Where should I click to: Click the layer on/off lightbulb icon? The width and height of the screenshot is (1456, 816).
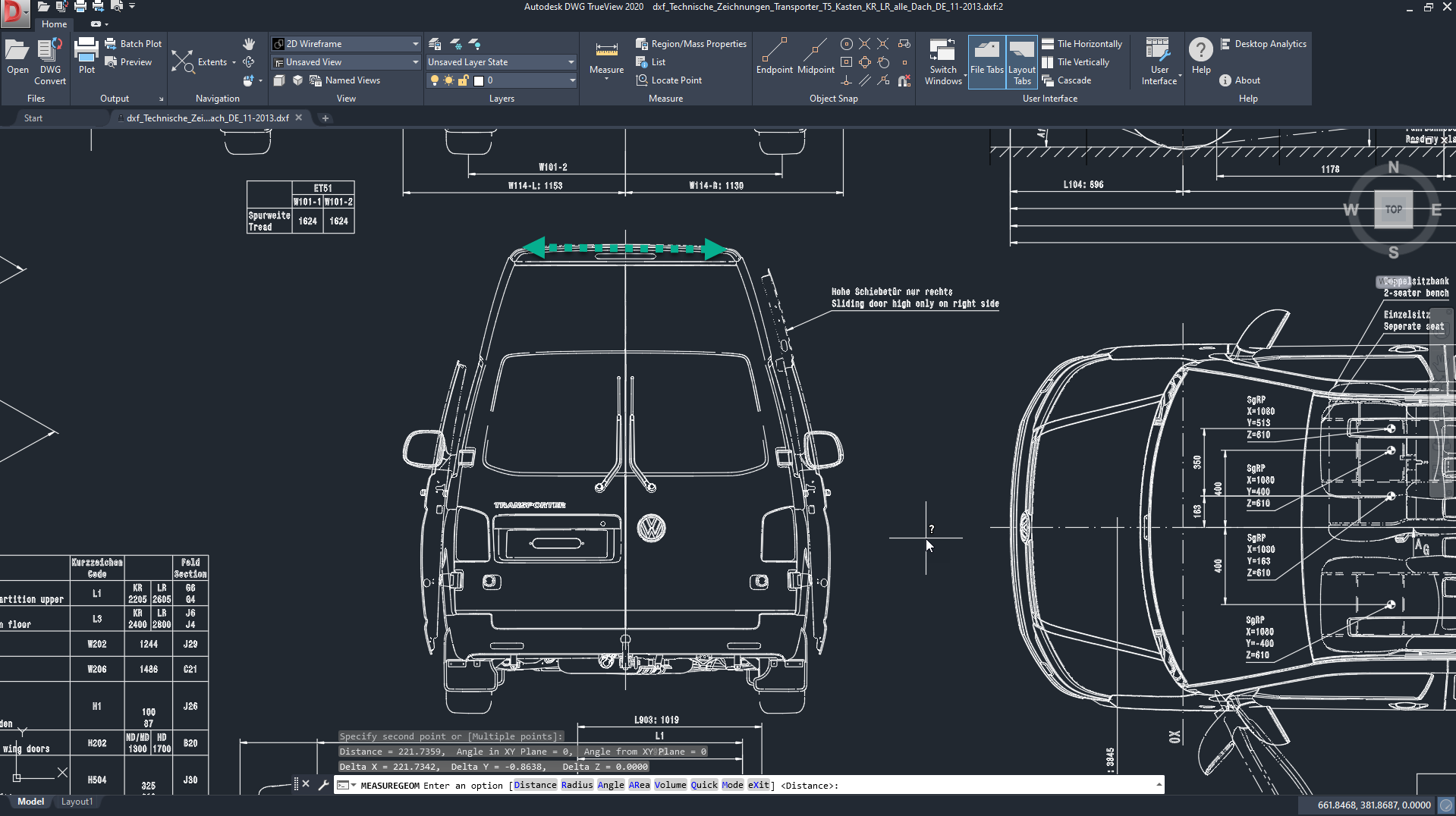434,80
